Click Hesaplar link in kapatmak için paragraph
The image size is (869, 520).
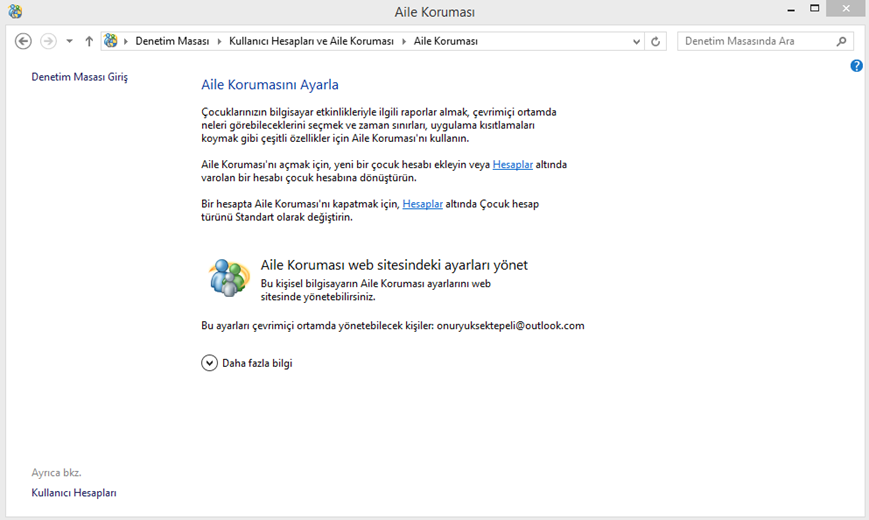(422, 204)
